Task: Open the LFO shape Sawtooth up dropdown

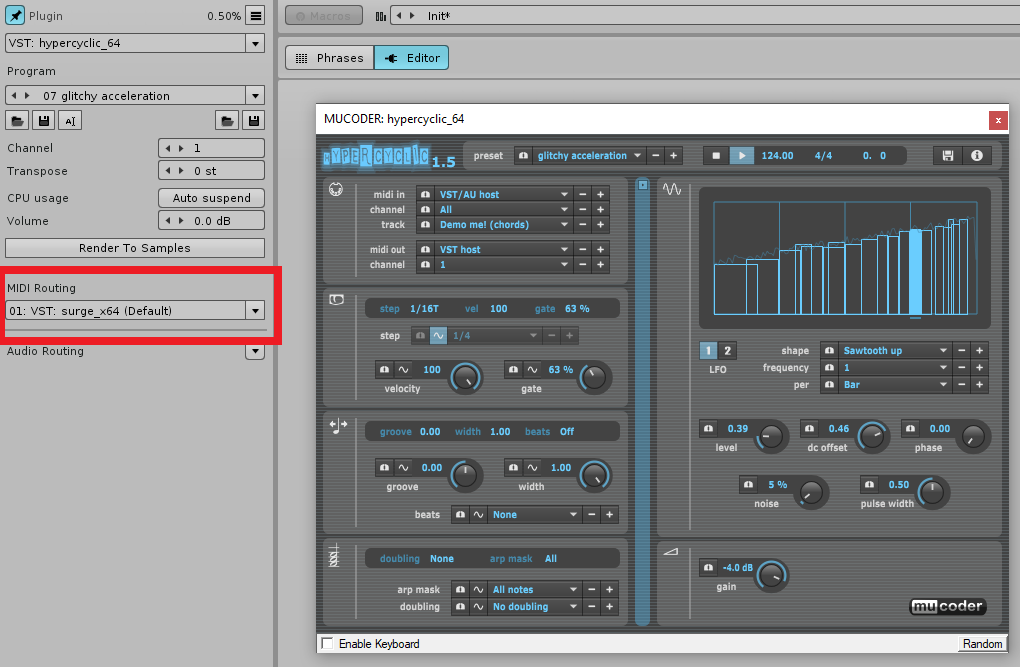Action: pyautogui.click(x=895, y=350)
